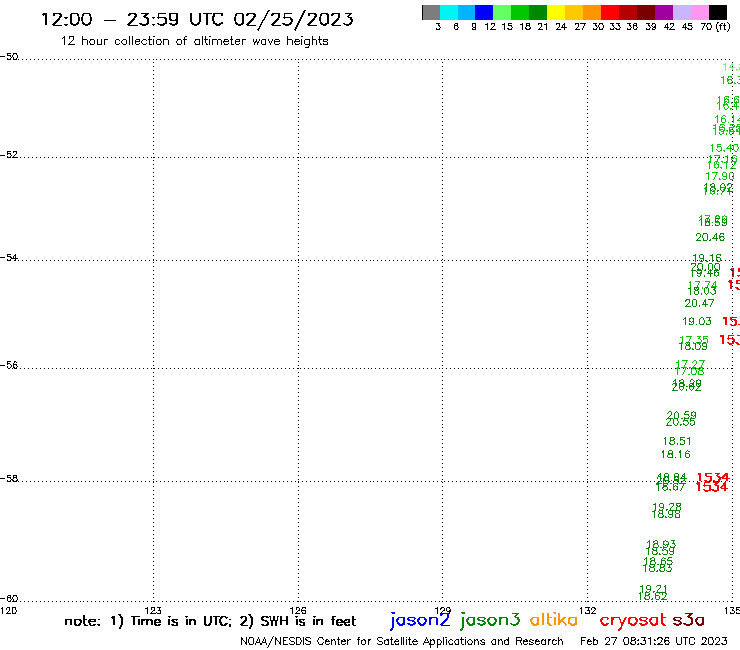Image resolution: width=740 pixels, height=650 pixels.
Task: Click subtitle '12 hour collection of altimeter wave heights'
Action: tap(194, 41)
